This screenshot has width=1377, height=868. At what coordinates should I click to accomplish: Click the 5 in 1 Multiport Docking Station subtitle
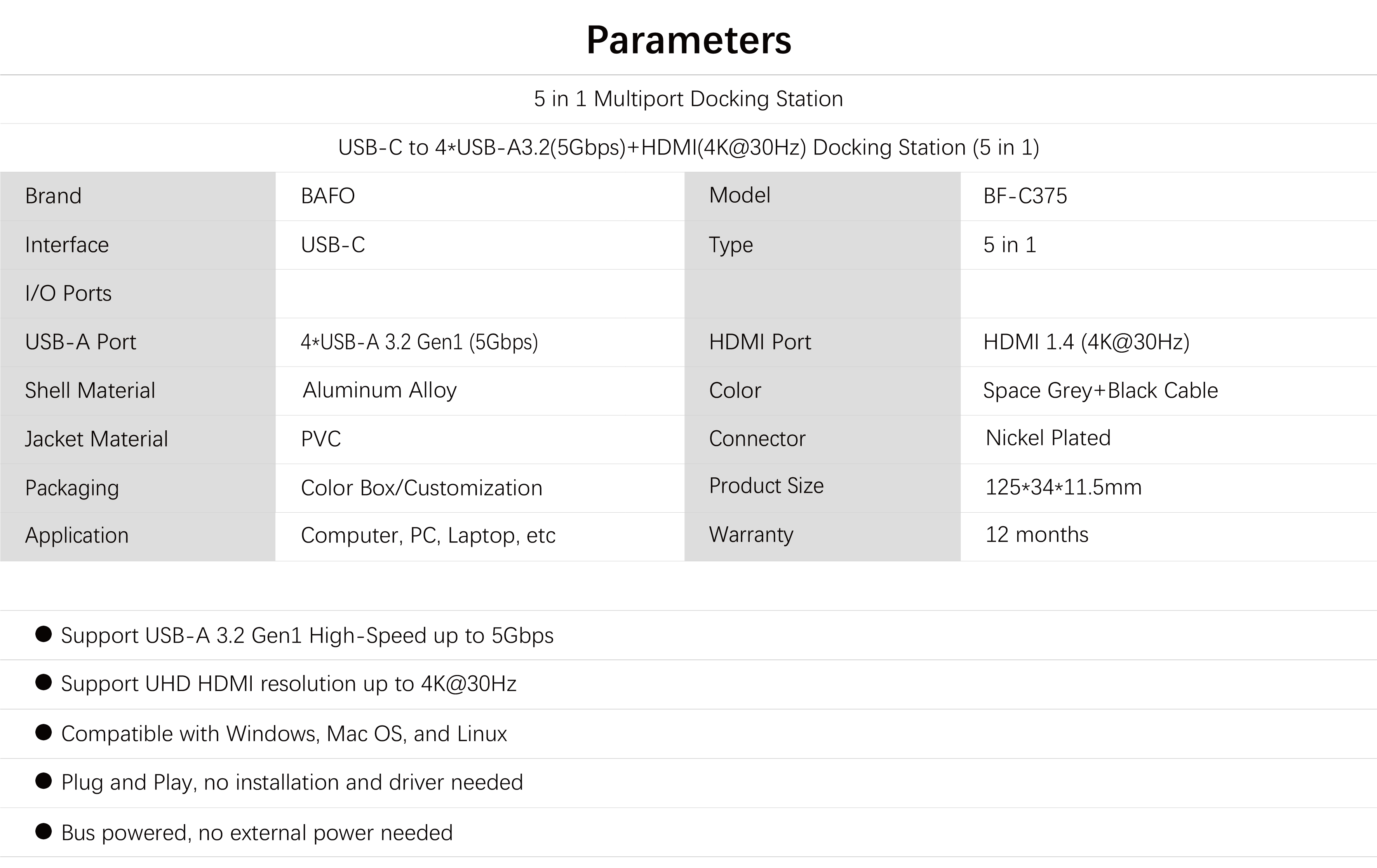688,99
